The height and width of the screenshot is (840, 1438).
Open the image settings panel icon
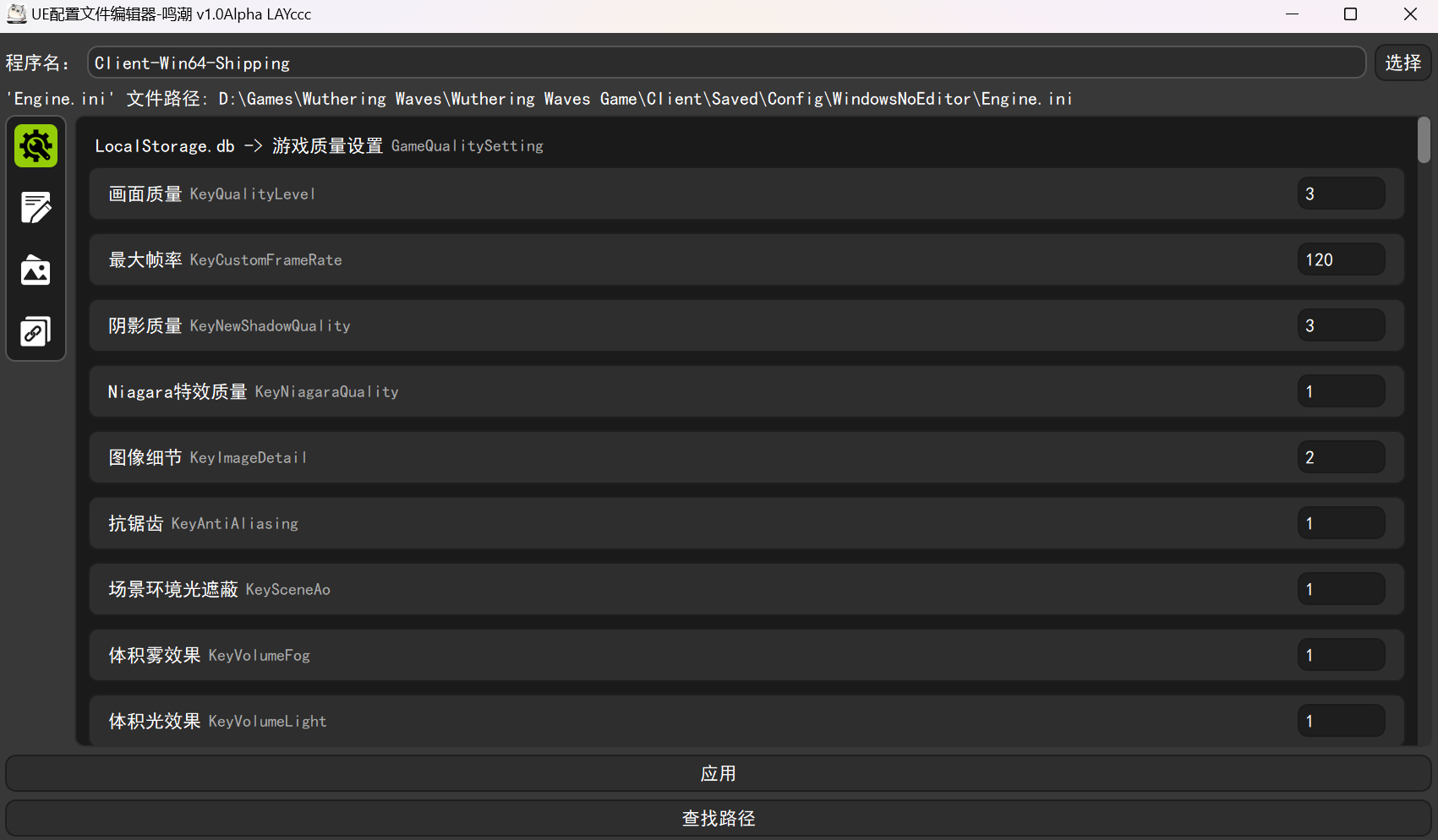(x=36, y=270)
